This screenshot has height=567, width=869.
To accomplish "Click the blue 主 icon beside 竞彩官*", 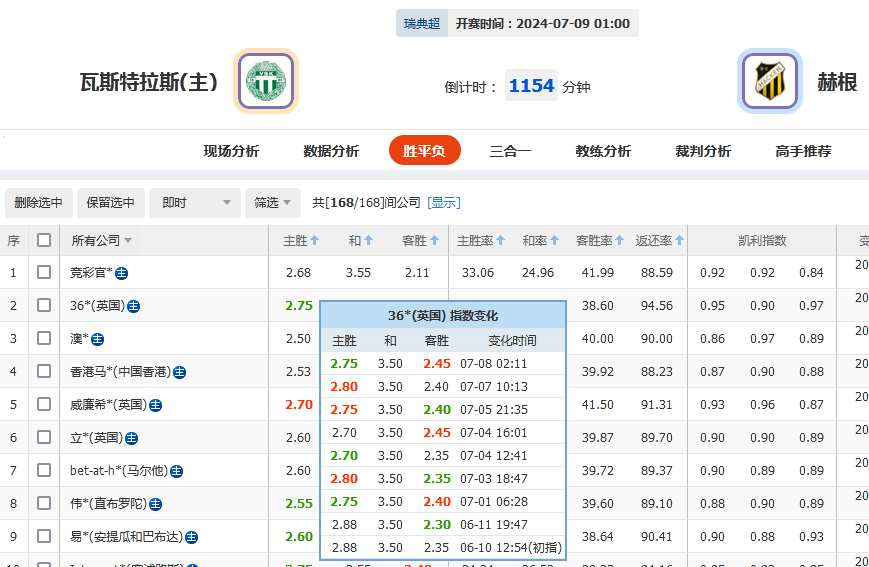I will coord(122,273).
